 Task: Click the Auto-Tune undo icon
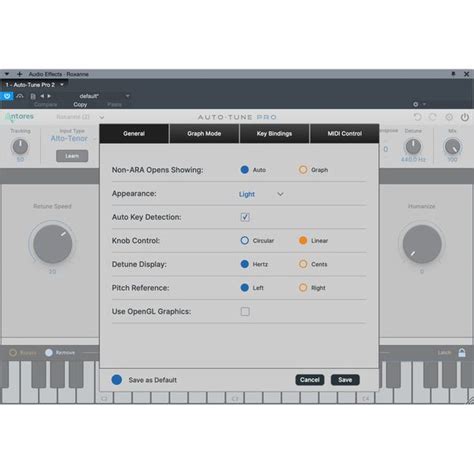click(x=417, y=117)
